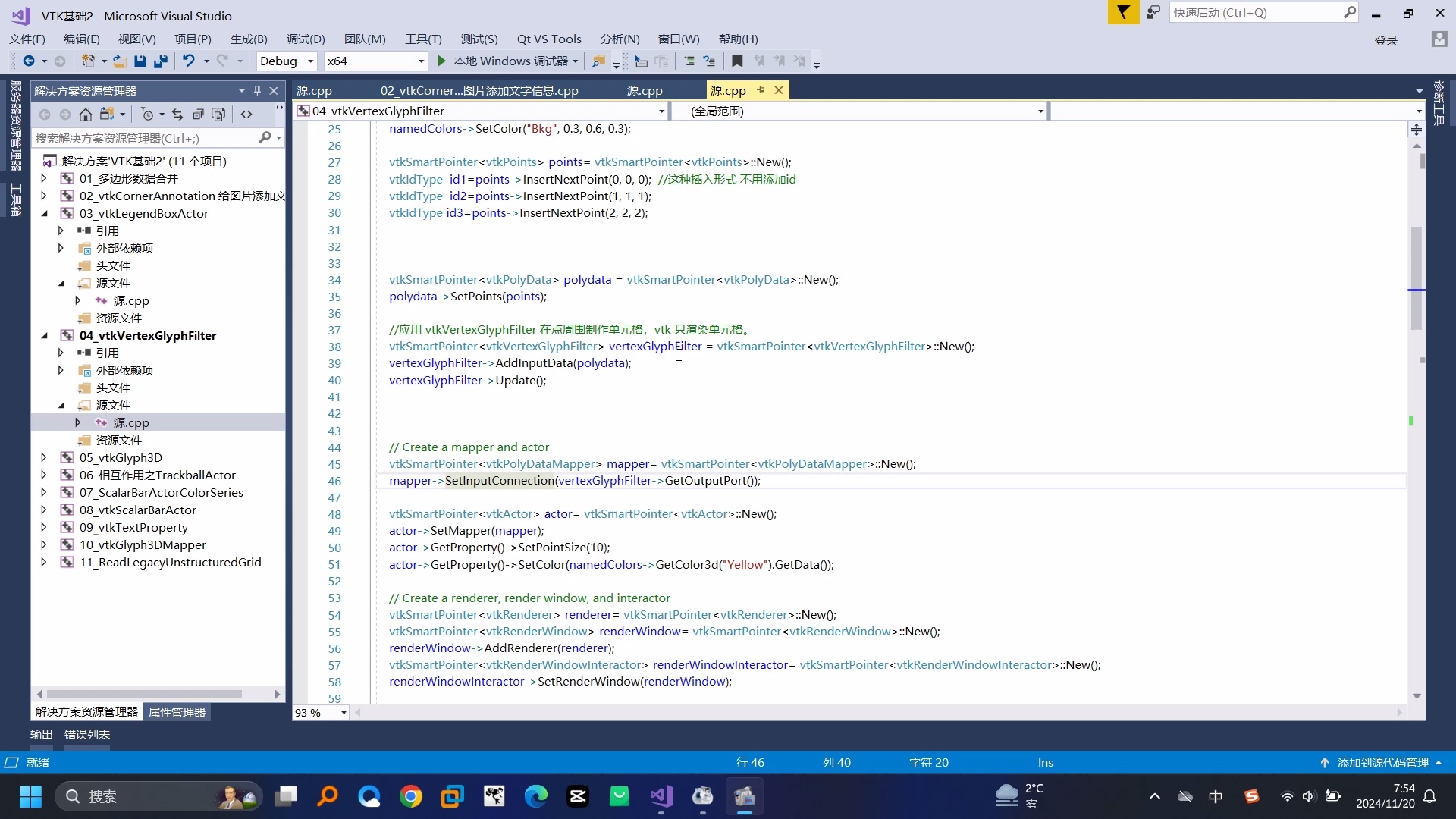
Task: Click the Undo toolbar icon
Action: pyautogui.click(x=188, y=61)
